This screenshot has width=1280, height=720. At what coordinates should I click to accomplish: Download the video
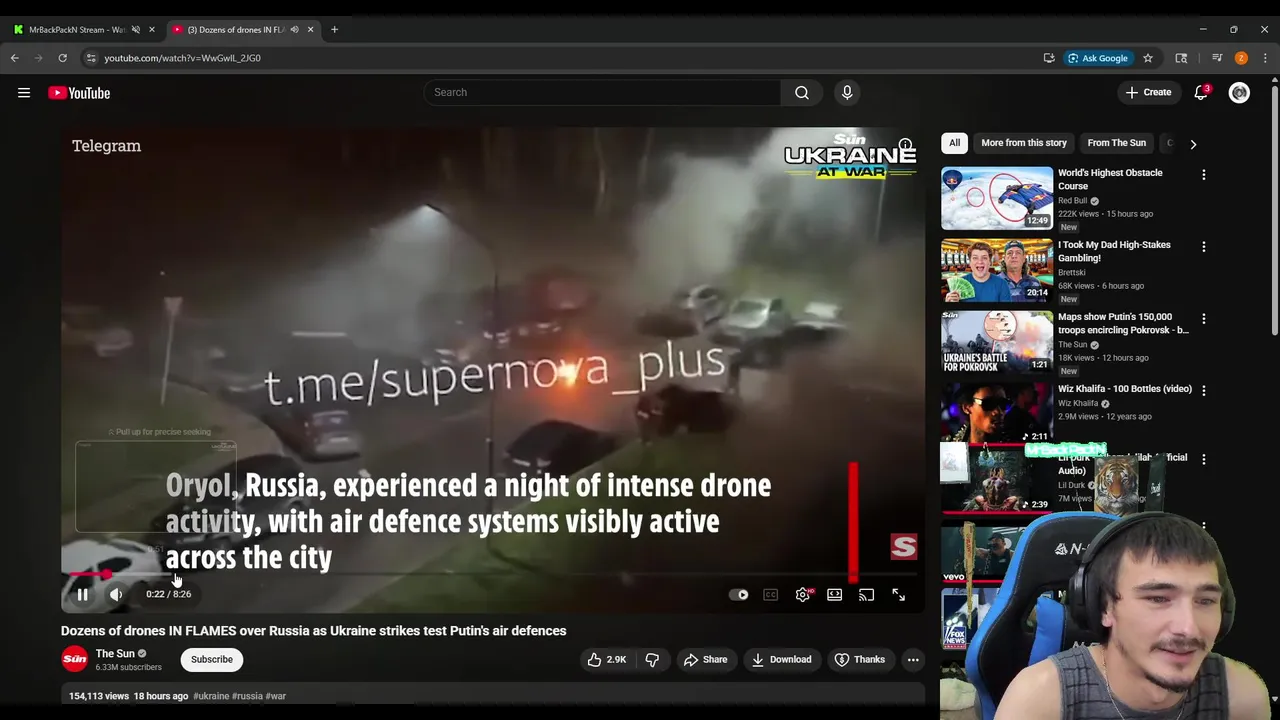(x=781, y=659)
